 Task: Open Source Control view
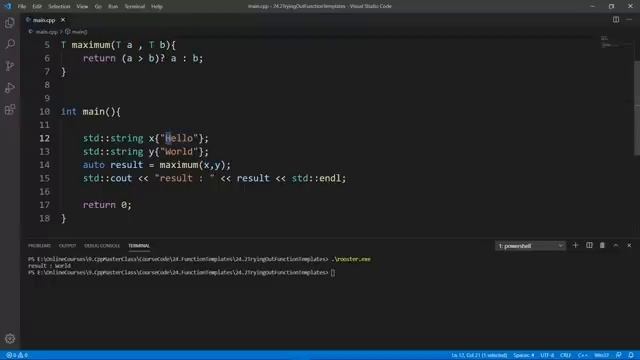pyautogui.click(x=10, y=66)
